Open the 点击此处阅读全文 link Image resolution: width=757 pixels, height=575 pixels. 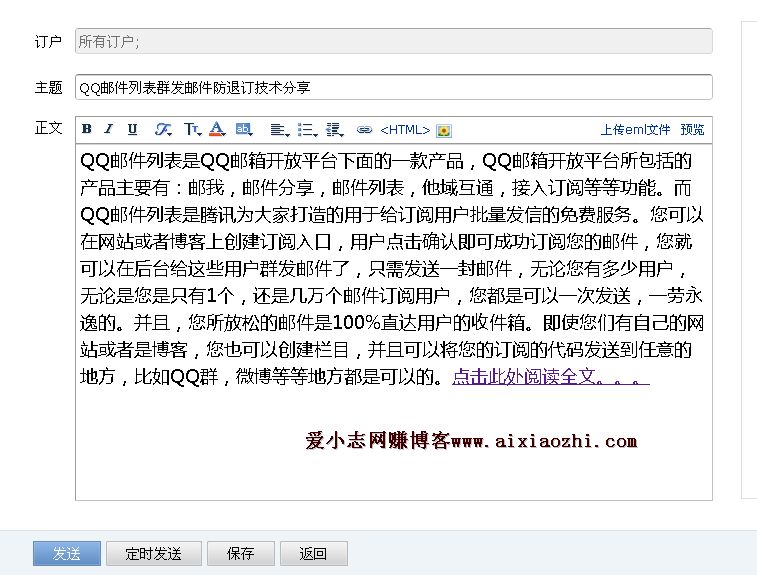[x=551, y=376]
